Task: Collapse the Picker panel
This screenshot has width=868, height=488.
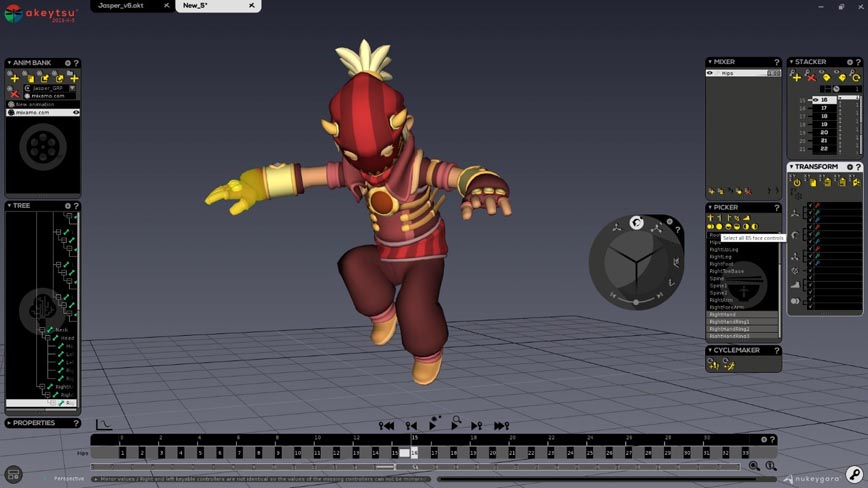Action: click(x=710, y=208)
